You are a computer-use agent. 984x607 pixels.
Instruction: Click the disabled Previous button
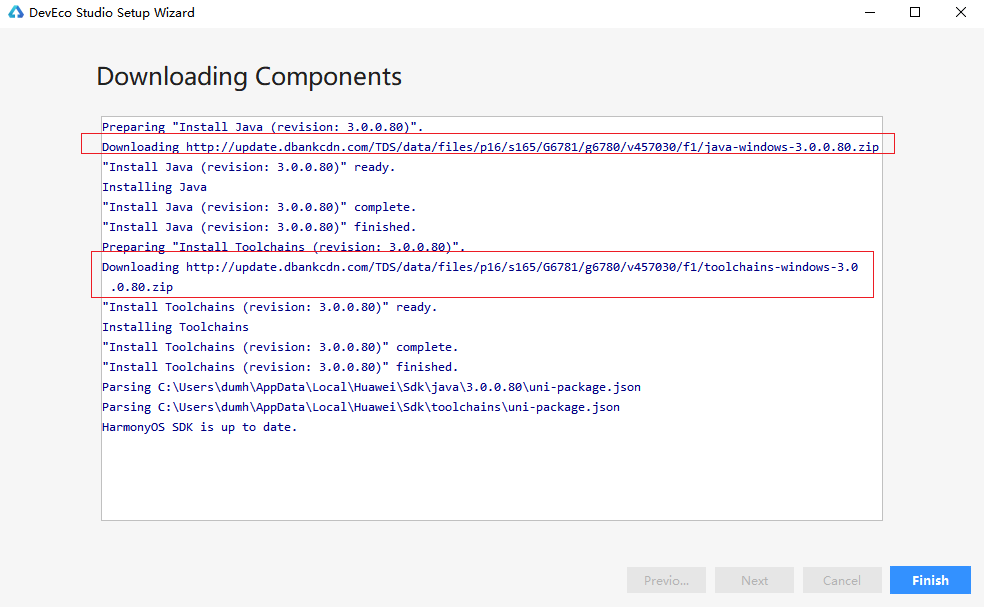[x=666, y=580]
